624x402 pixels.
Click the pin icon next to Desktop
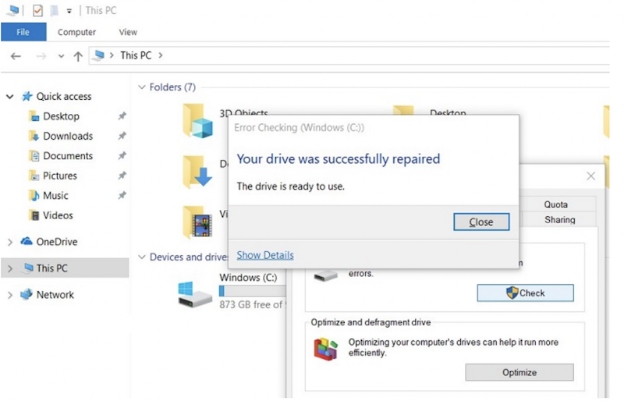pos(122,116)
